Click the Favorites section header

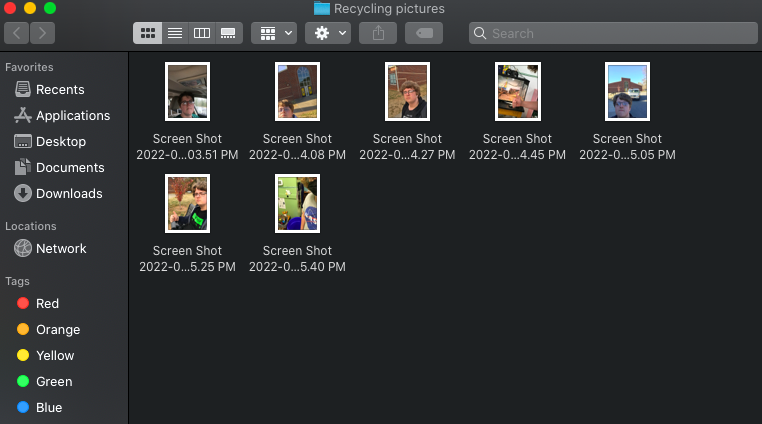tap(29, 67)
